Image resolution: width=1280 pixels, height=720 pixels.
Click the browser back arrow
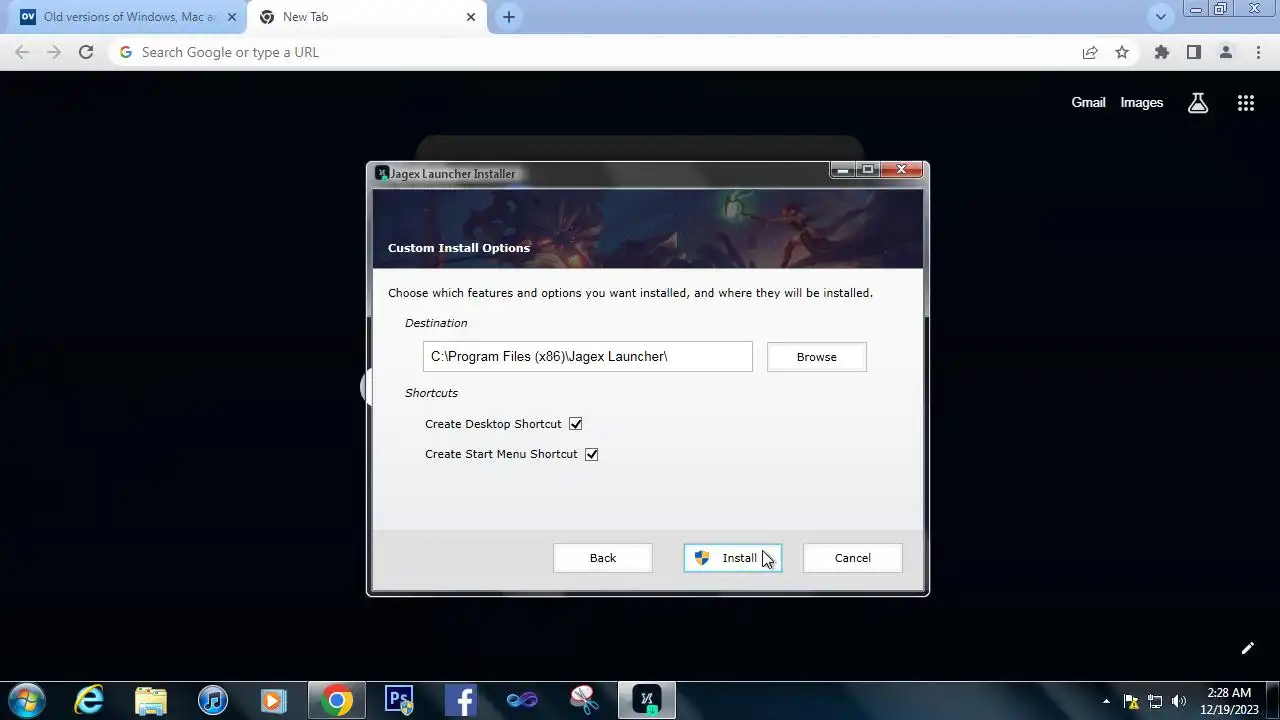22,52
